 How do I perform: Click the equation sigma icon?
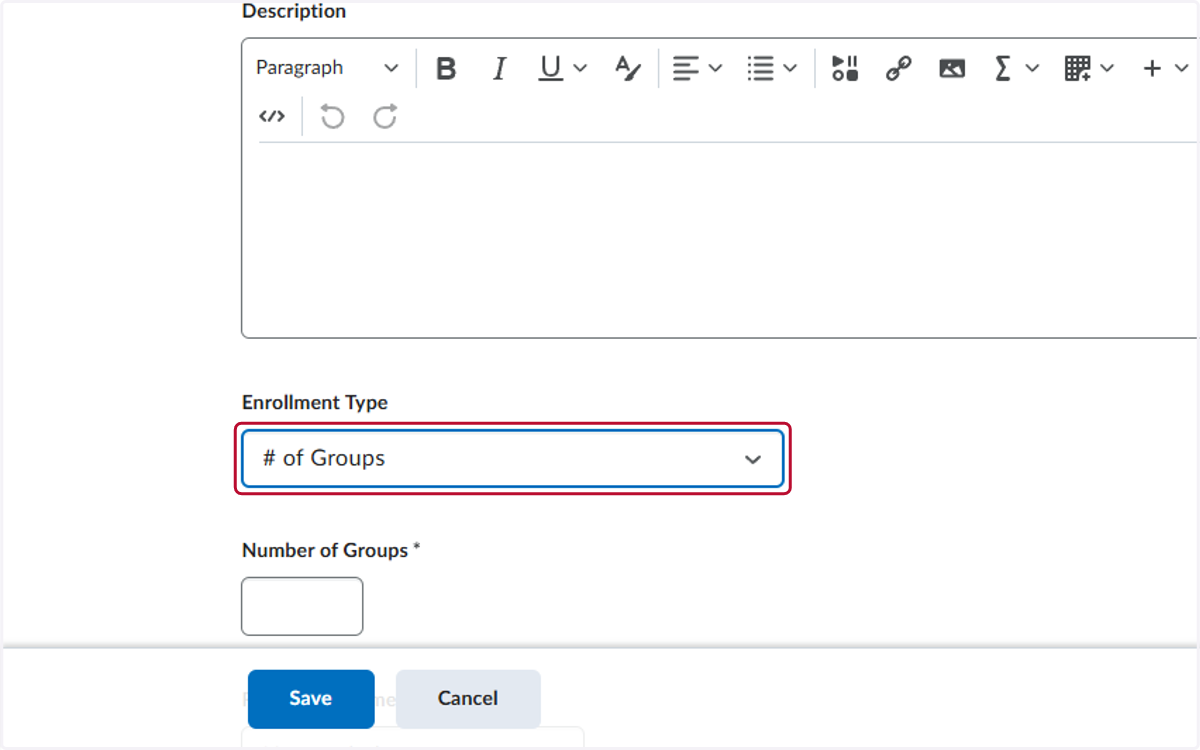point(1003,68)
